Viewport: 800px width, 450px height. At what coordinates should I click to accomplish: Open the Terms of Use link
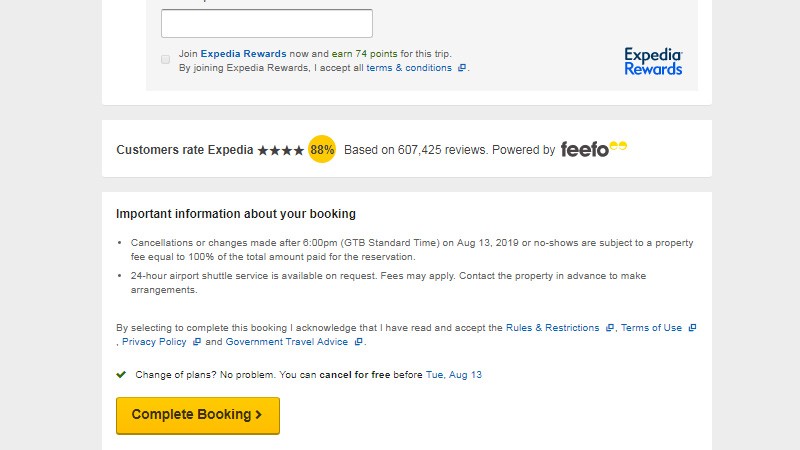[x=651, y=328]
